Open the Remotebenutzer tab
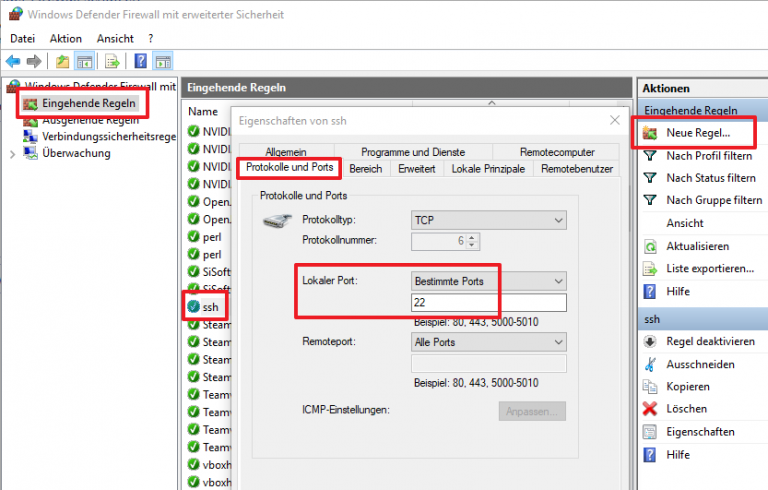The image size is (768, 490). (576, 169)
